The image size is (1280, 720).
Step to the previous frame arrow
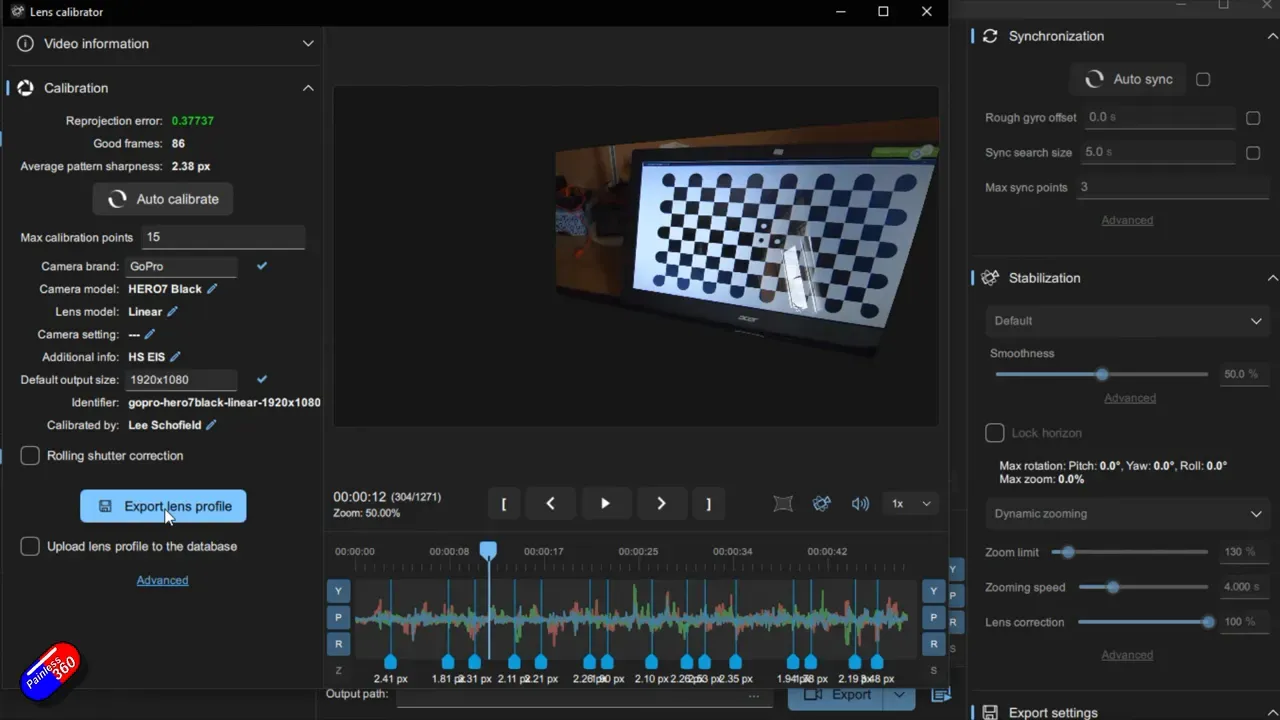[550, 504]
